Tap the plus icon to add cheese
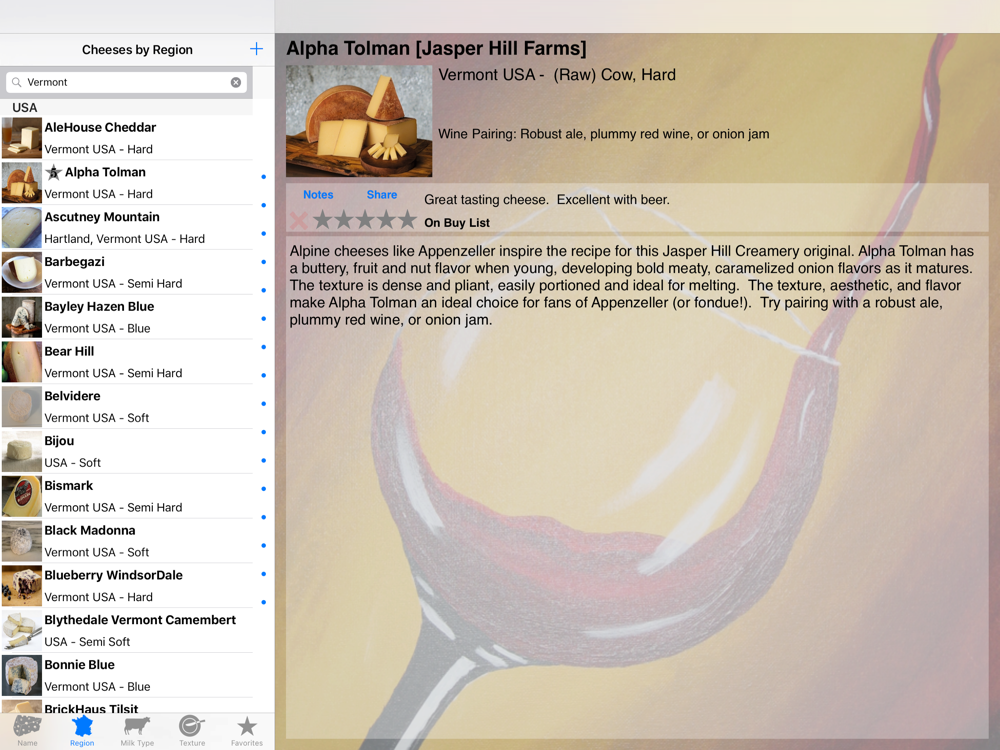Image resolution: width=1000 pixels, height=750 pixels. [256, 49]
